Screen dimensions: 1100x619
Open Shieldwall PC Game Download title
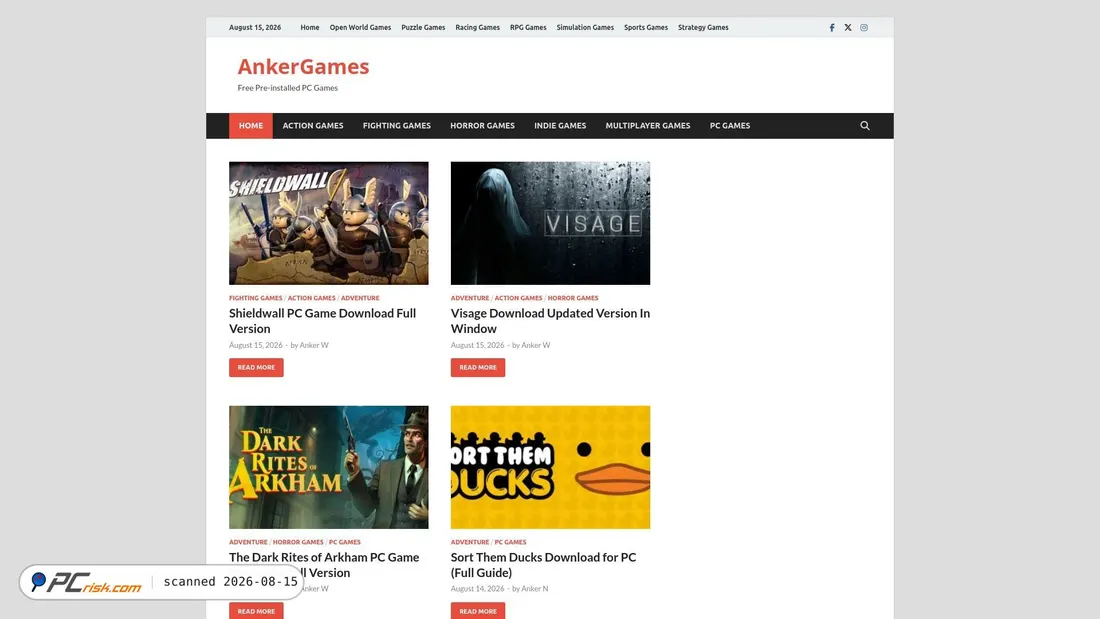point(323,321)
